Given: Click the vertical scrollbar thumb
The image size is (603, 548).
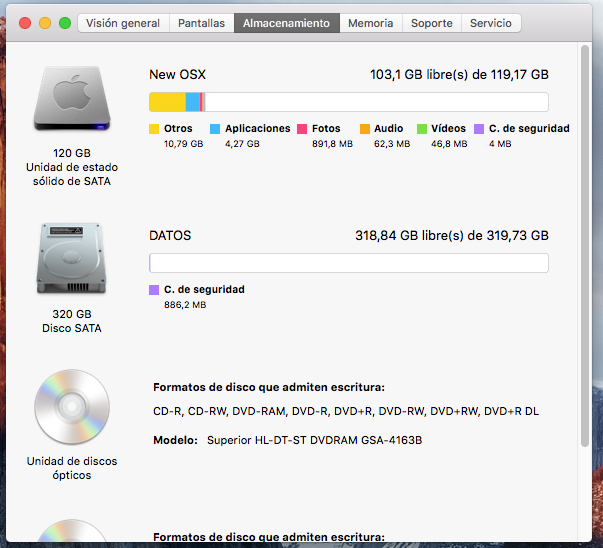Looking at the screenshot, I should (x=585, y=246).
